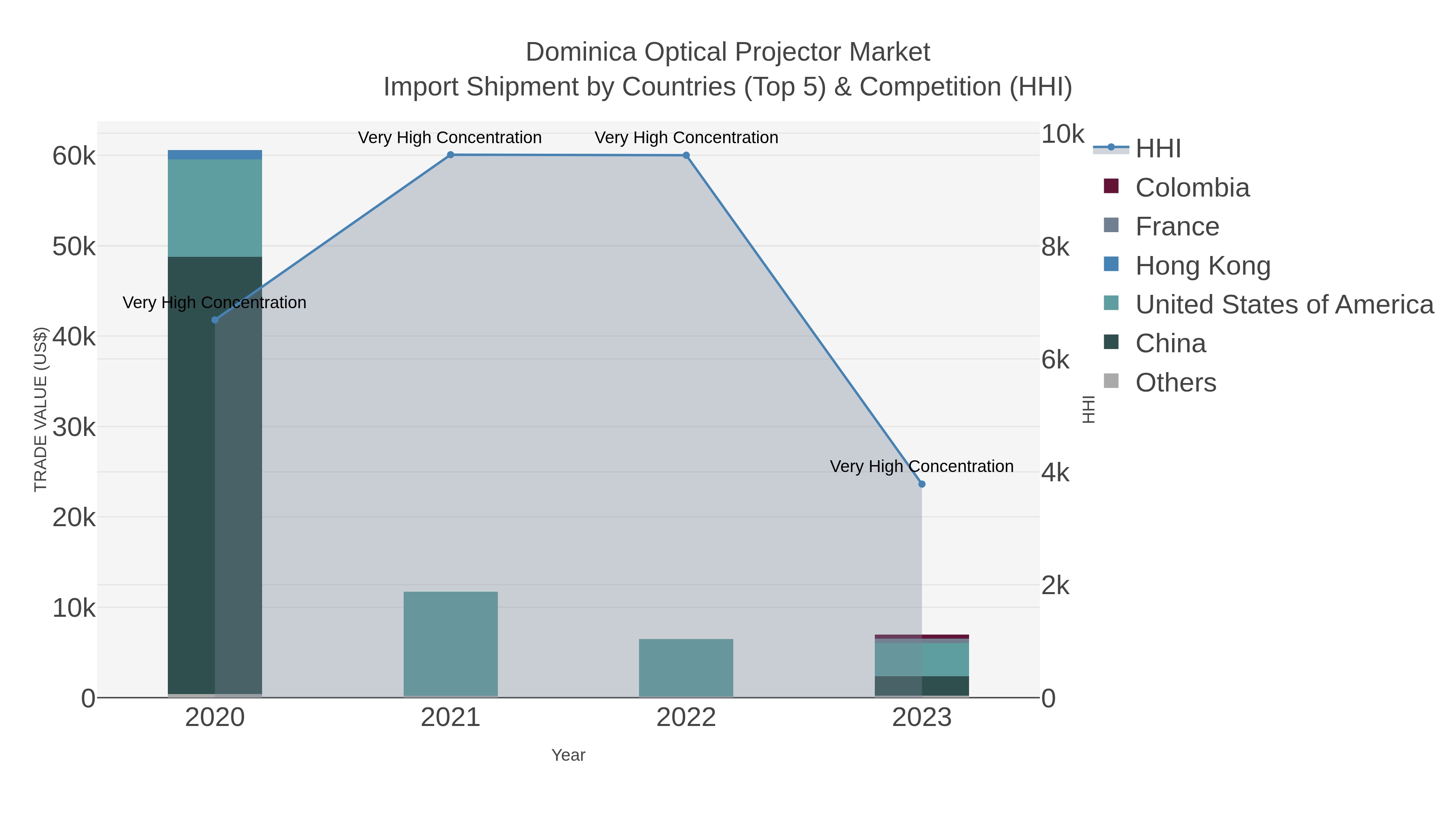
Task: Click China segment of 2020 bar
Action: point(215,475)
